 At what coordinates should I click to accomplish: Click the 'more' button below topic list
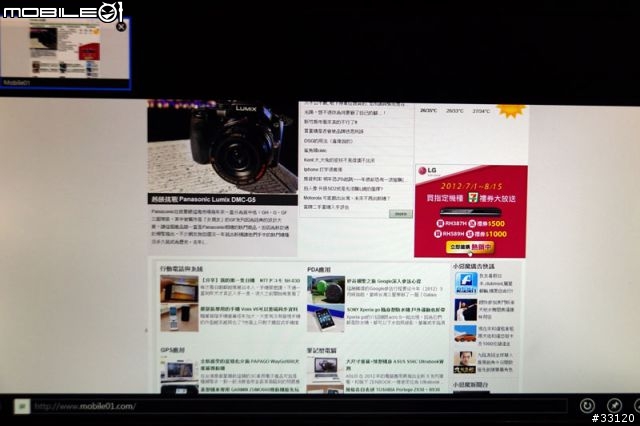coord(400,214)
